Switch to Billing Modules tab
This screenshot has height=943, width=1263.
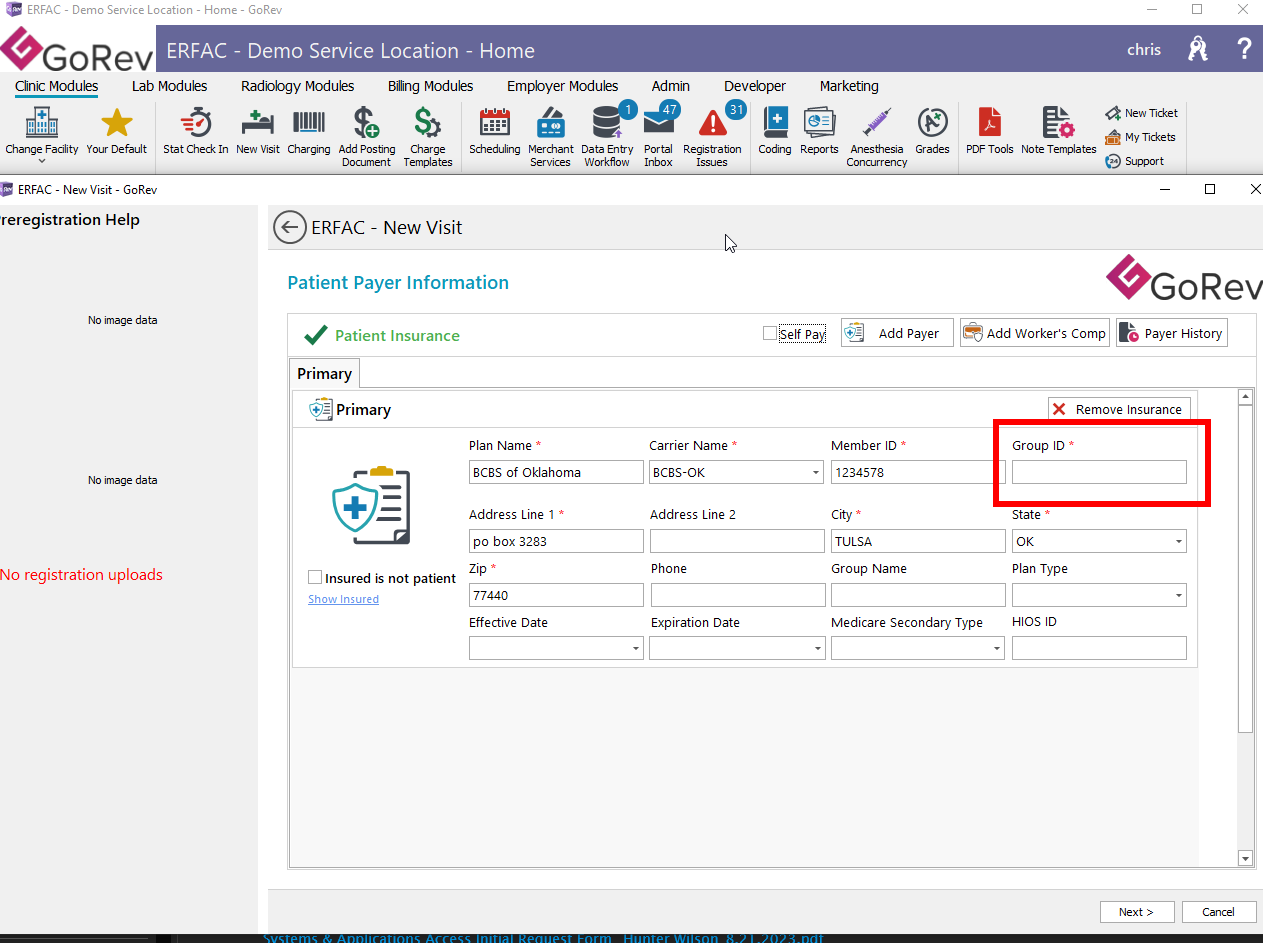click(431, 86)
